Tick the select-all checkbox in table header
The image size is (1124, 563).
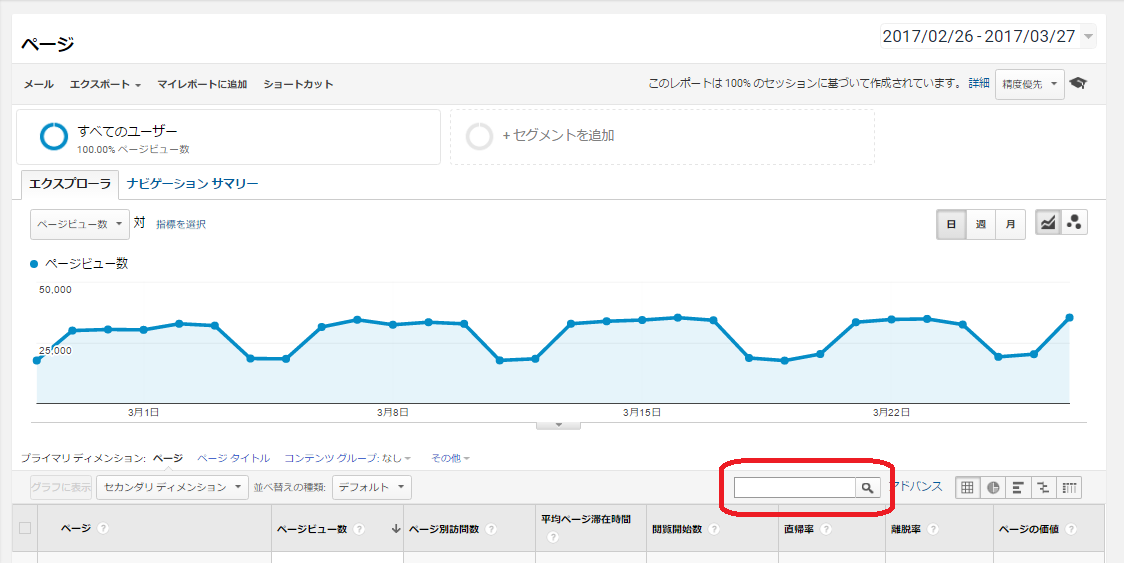tap(25, 528)
